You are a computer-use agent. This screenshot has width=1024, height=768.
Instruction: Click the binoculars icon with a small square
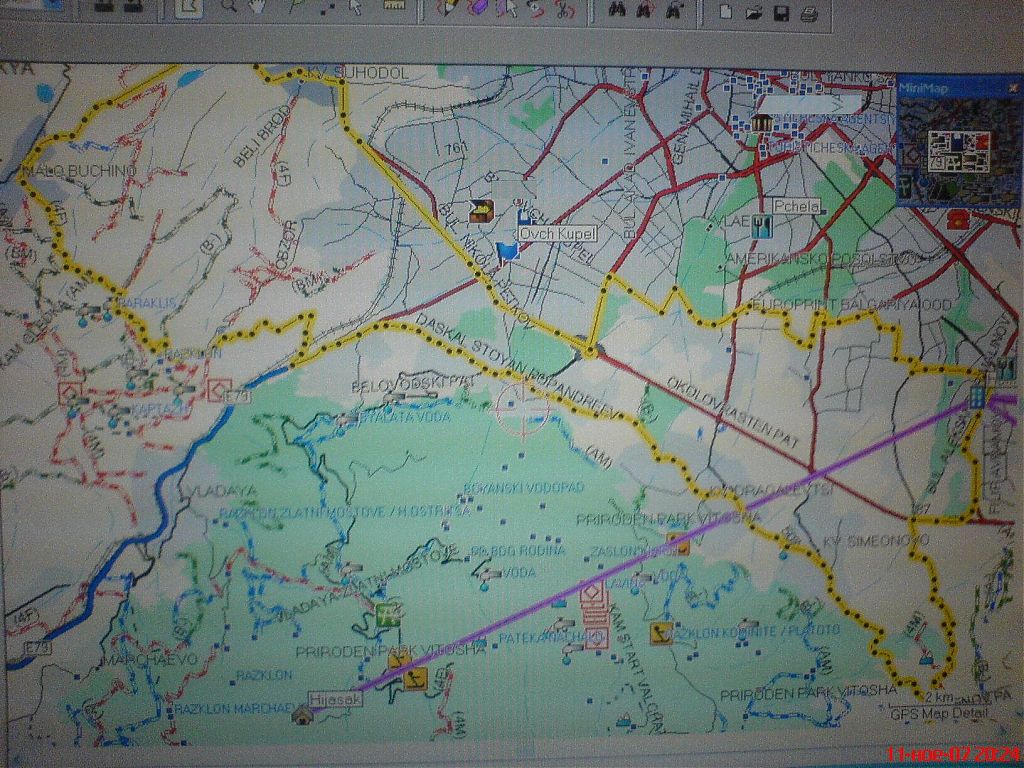tap(675, 10)
